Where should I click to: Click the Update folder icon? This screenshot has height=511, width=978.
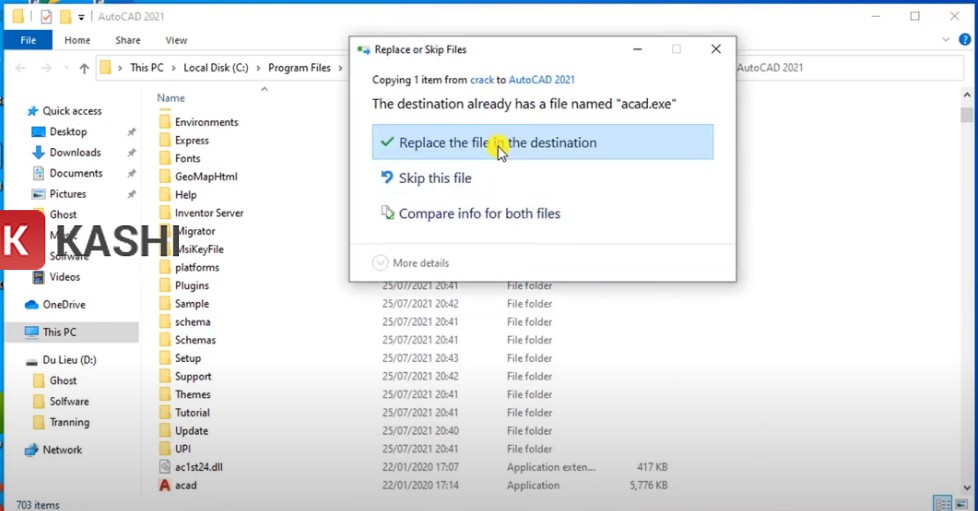point(165,431)
